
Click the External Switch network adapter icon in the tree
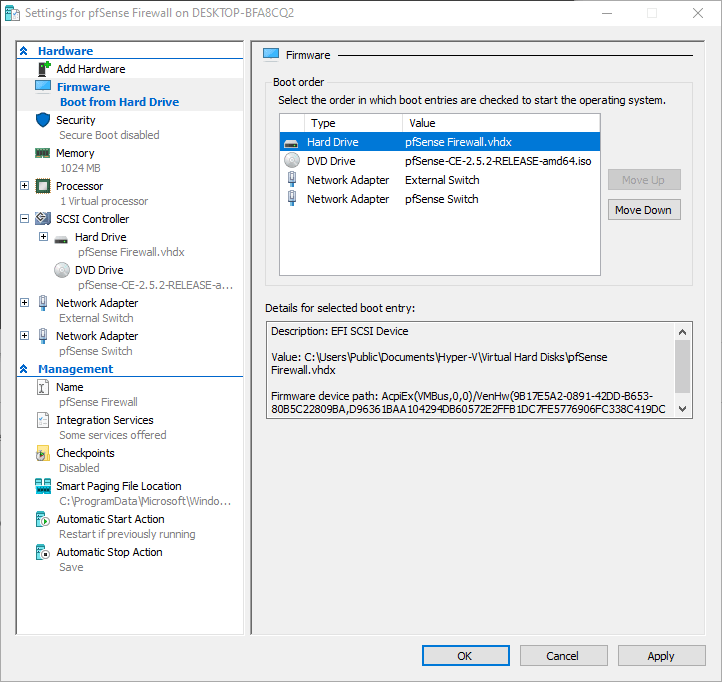(x=43, y=303)
